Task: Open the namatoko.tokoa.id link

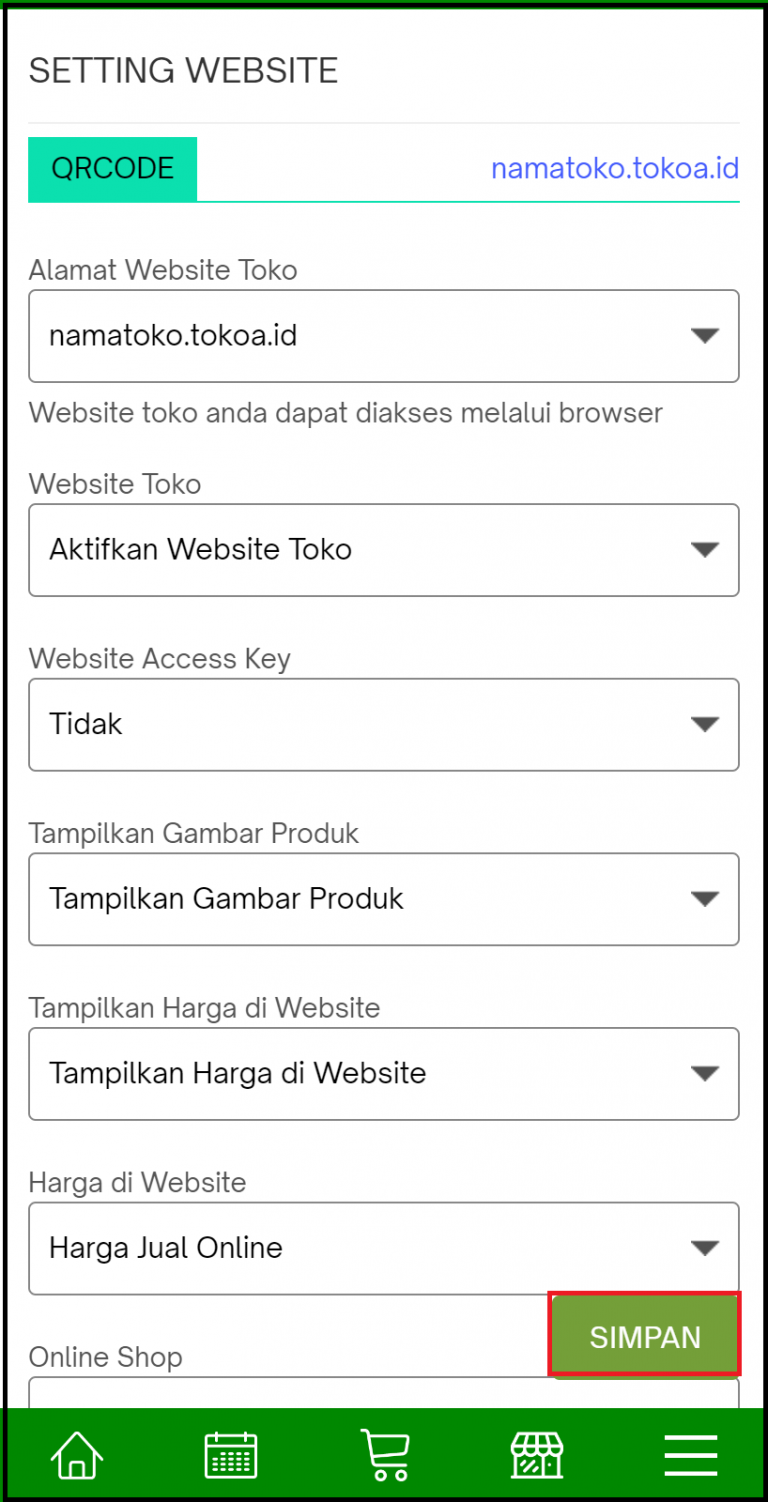Action: click(614, 168)
